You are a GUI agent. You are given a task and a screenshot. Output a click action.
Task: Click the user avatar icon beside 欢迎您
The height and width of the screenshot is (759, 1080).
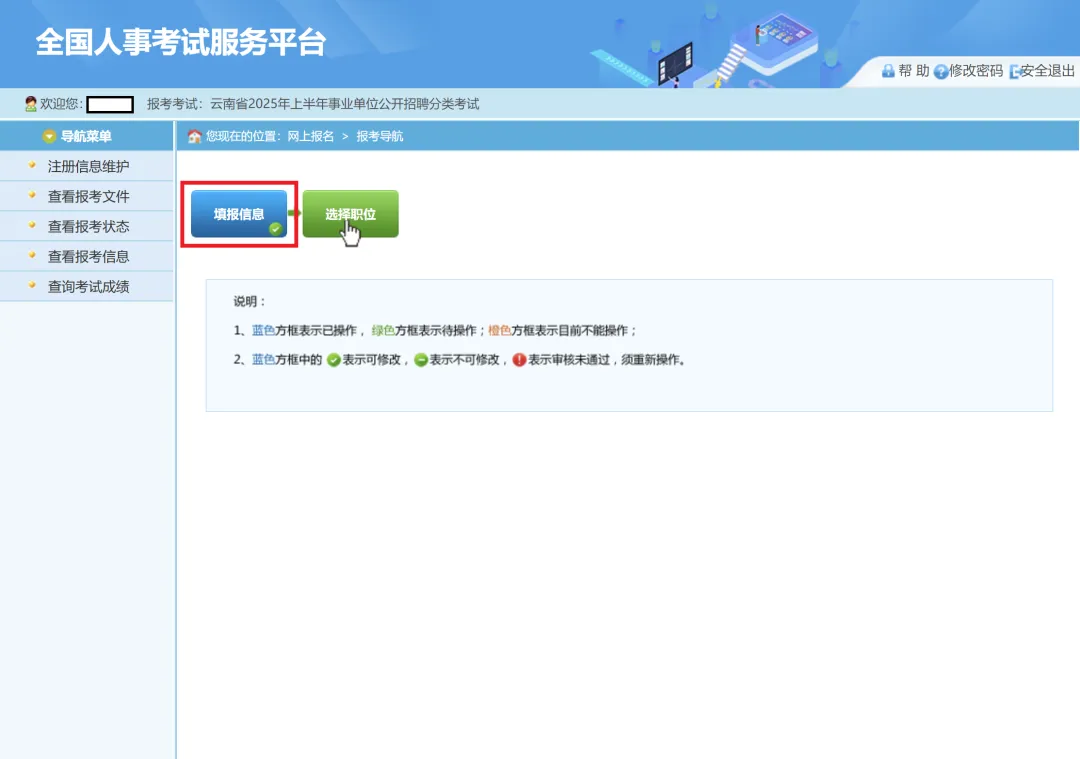click(30, 103)
